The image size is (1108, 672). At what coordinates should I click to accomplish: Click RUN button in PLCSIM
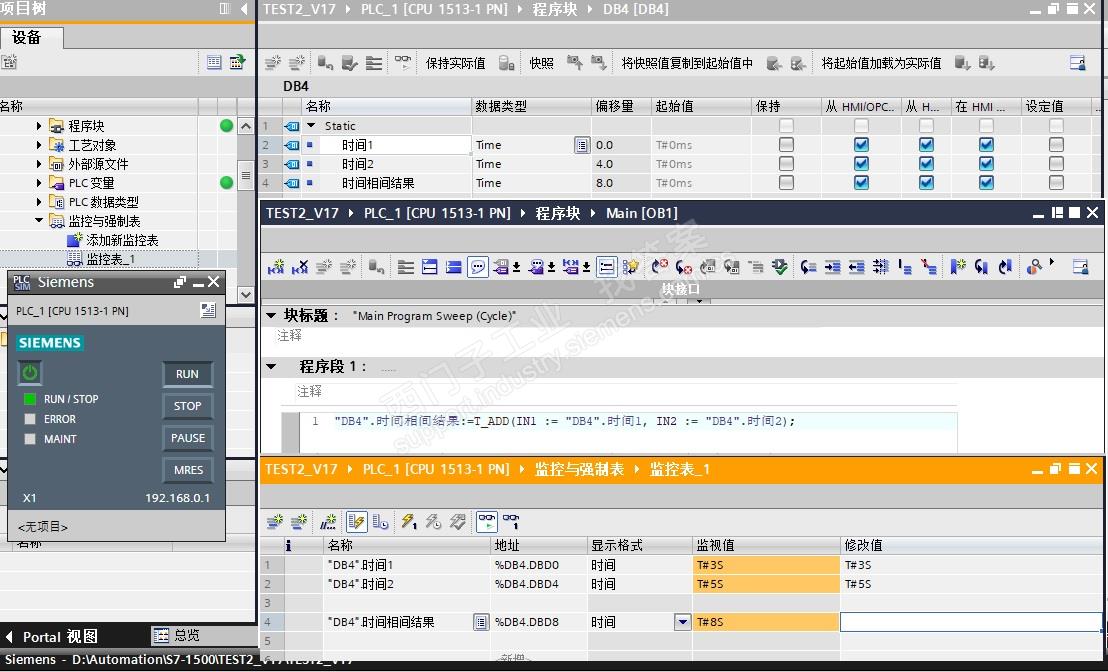187,374
